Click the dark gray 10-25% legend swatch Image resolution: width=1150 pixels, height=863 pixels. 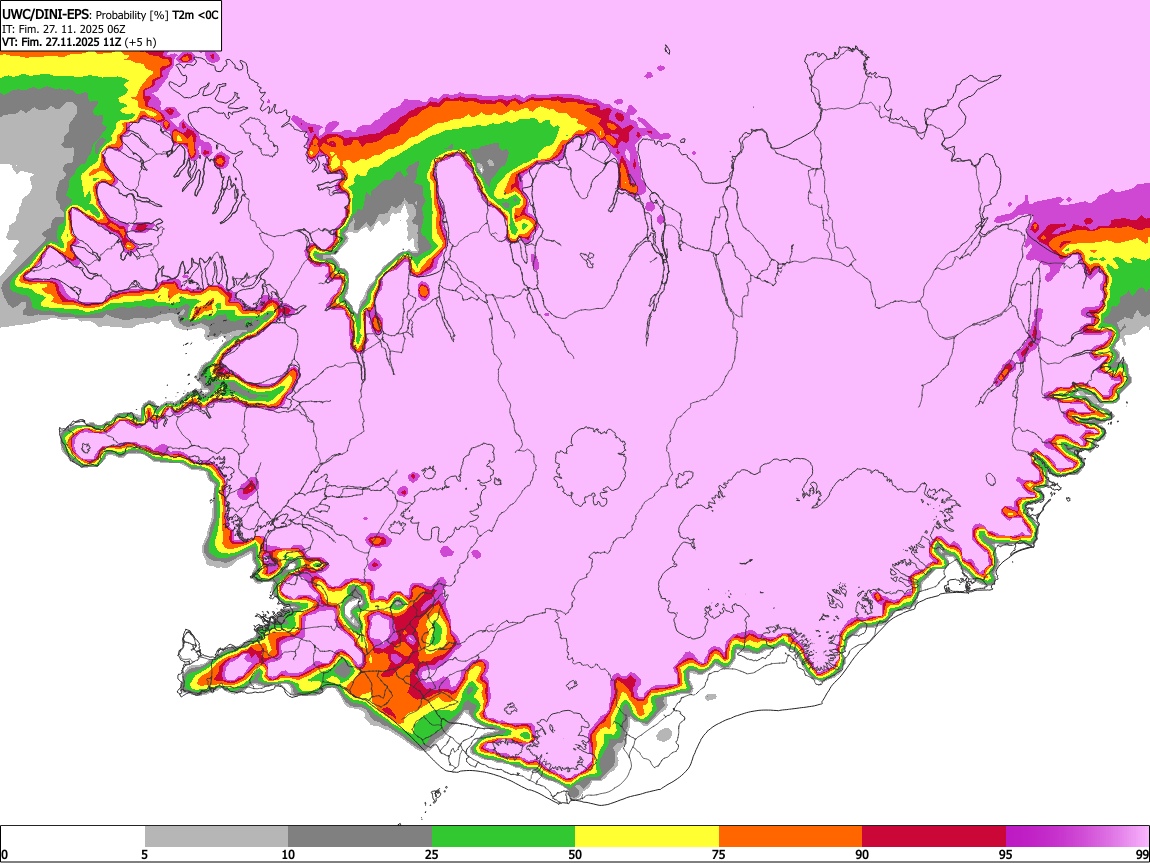coord(360,837)
